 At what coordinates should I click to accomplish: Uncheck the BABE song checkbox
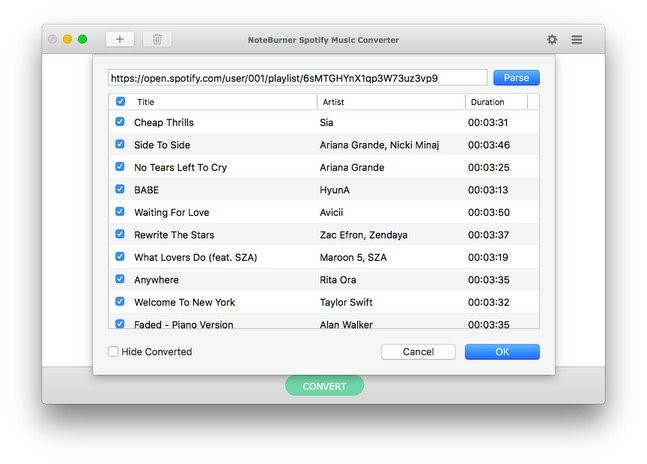coord(121,190)
